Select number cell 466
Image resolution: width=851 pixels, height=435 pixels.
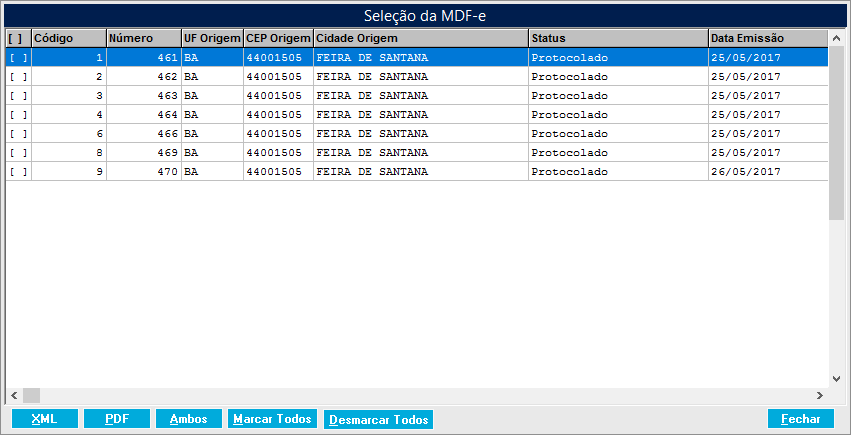144,133
